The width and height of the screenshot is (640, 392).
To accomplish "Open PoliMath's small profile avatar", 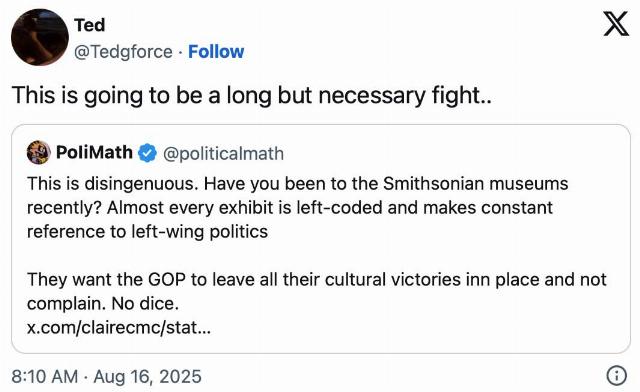I will [x=38, y=152].
